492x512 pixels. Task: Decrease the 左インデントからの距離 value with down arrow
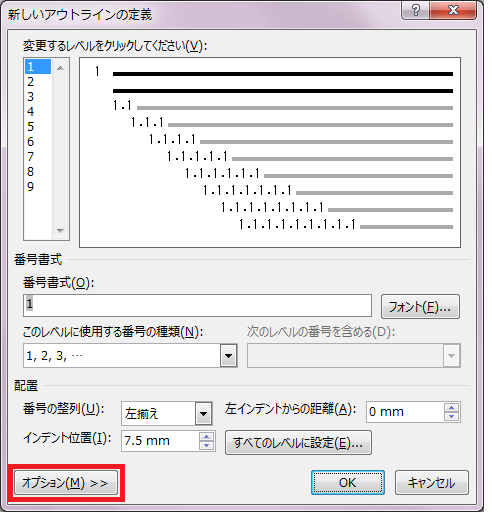[452, 417]
